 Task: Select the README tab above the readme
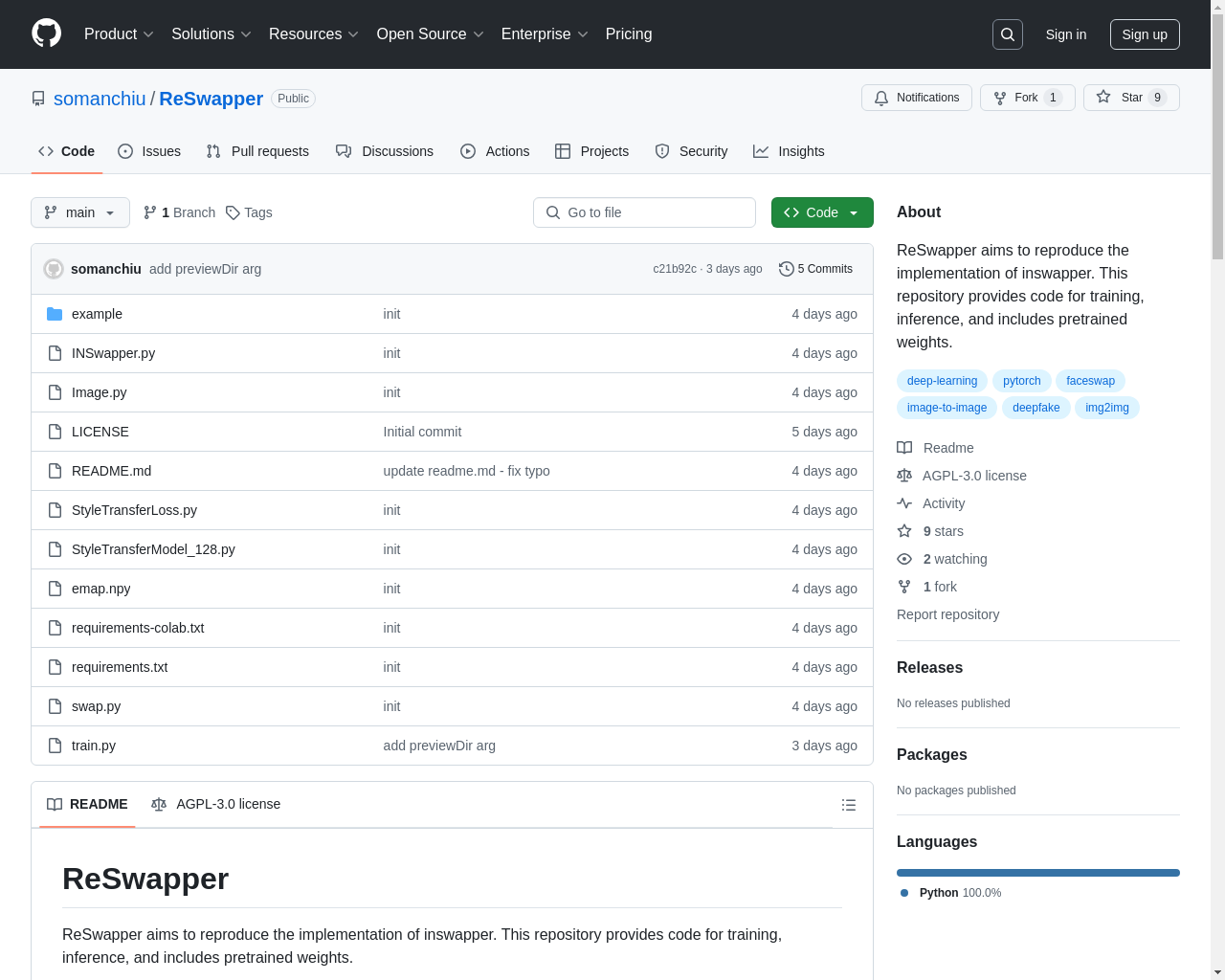(x=87, y=805)
